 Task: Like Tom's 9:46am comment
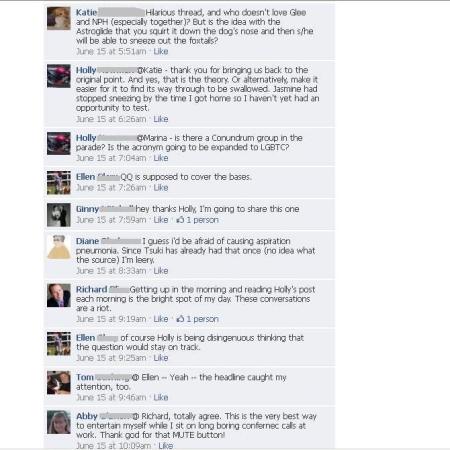coord(161,397)
